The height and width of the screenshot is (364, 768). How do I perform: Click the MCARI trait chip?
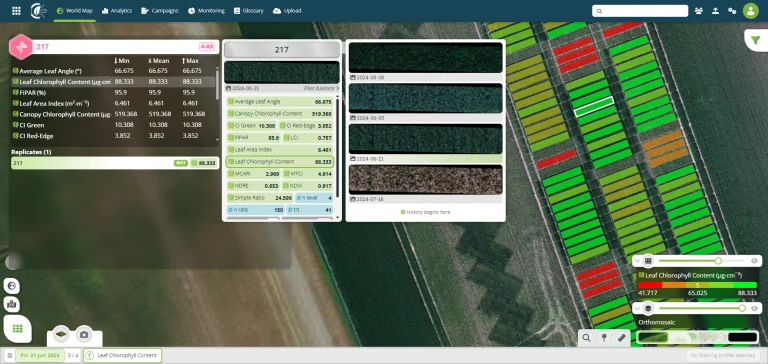(254, 174)
